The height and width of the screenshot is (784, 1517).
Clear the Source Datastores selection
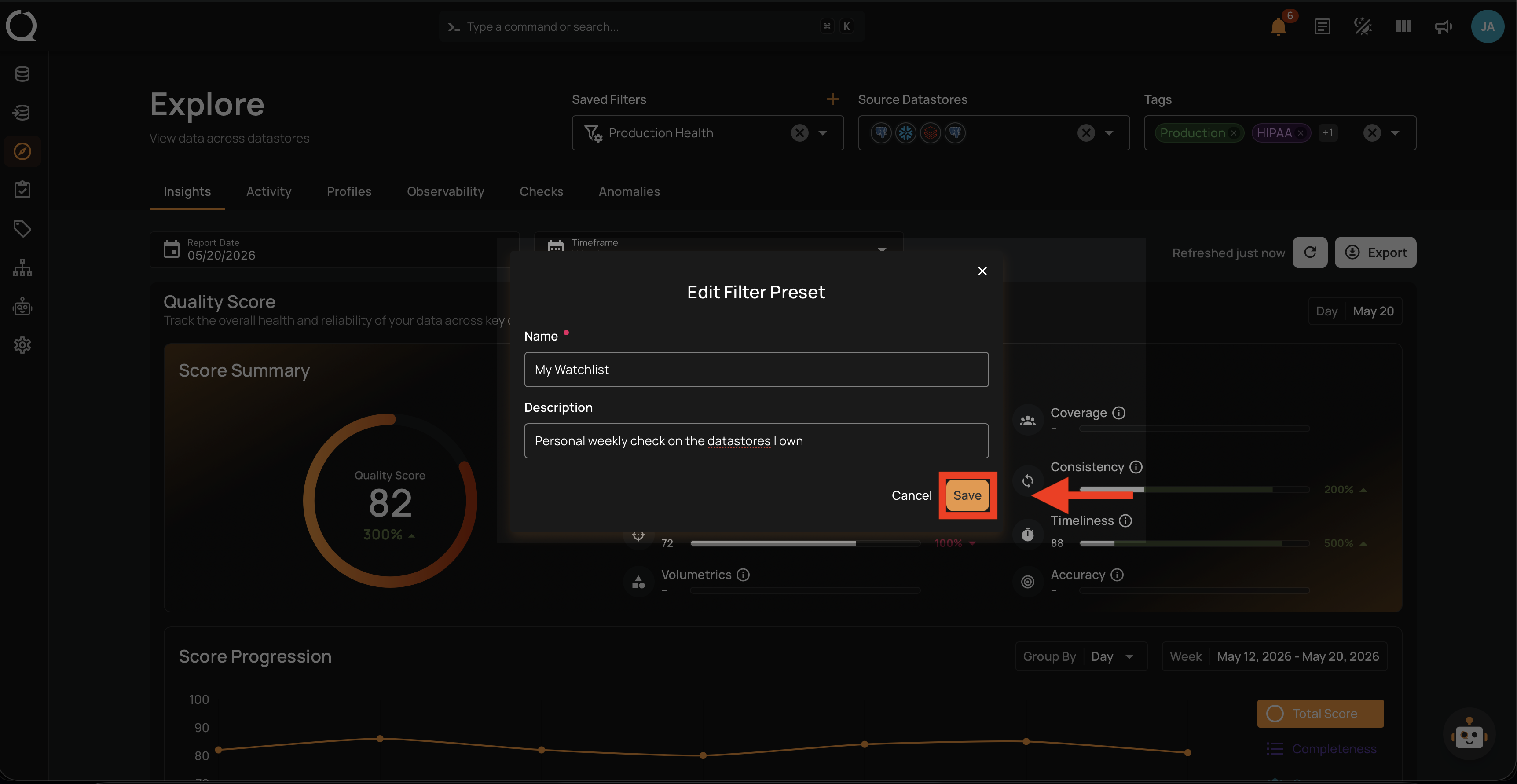tap(1086, 133)
